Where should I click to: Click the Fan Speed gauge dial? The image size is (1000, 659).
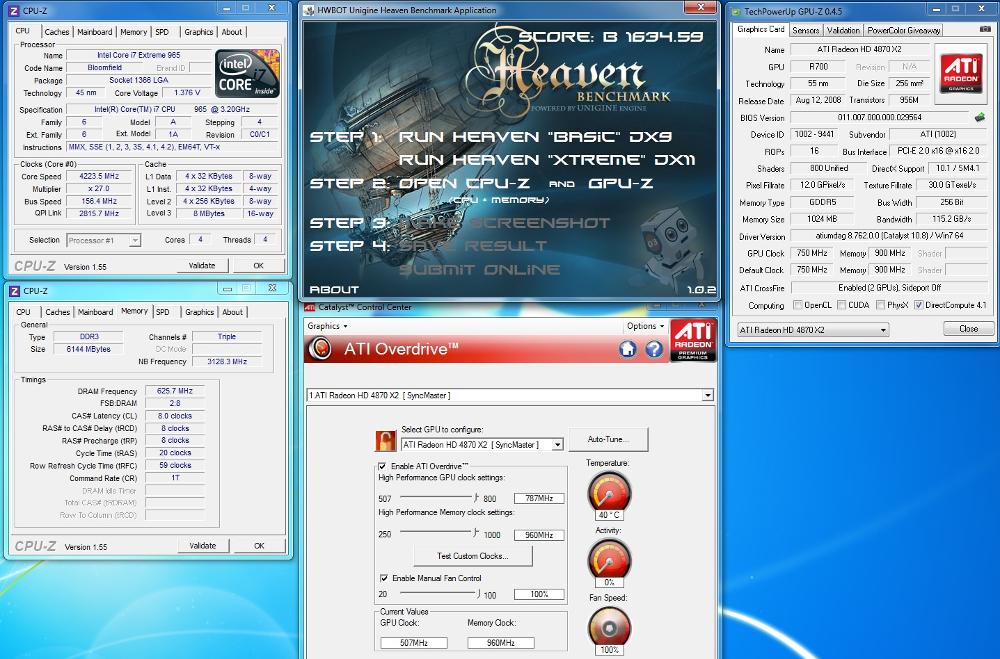(x=608, y=626)
